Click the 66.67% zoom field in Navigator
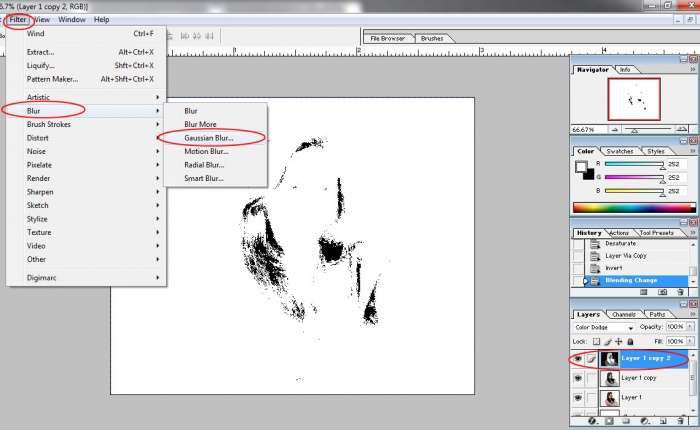700x430 pixels. pos(589,129)
